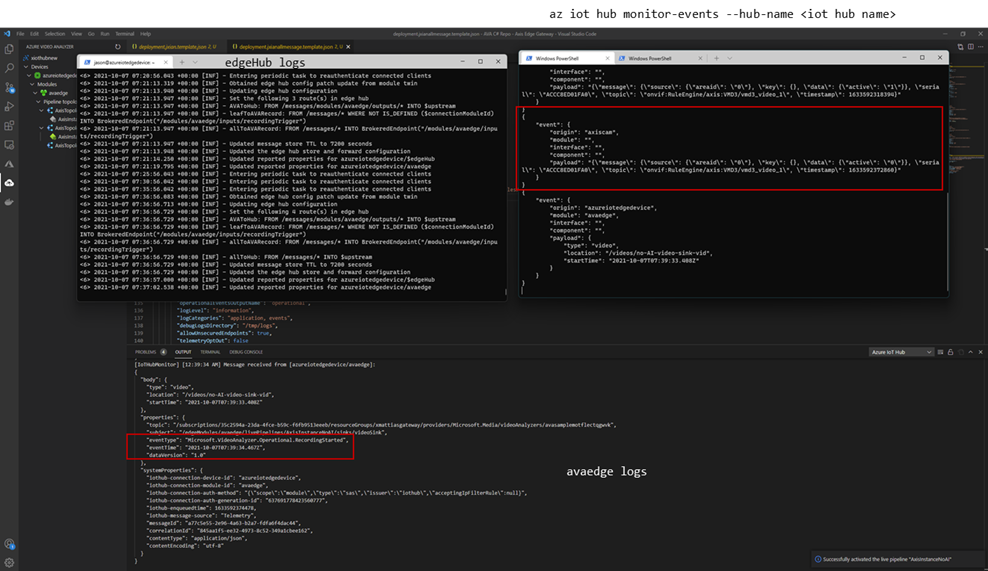
Task: Open the Search view in the activity bar
Action: pos(9,68)
